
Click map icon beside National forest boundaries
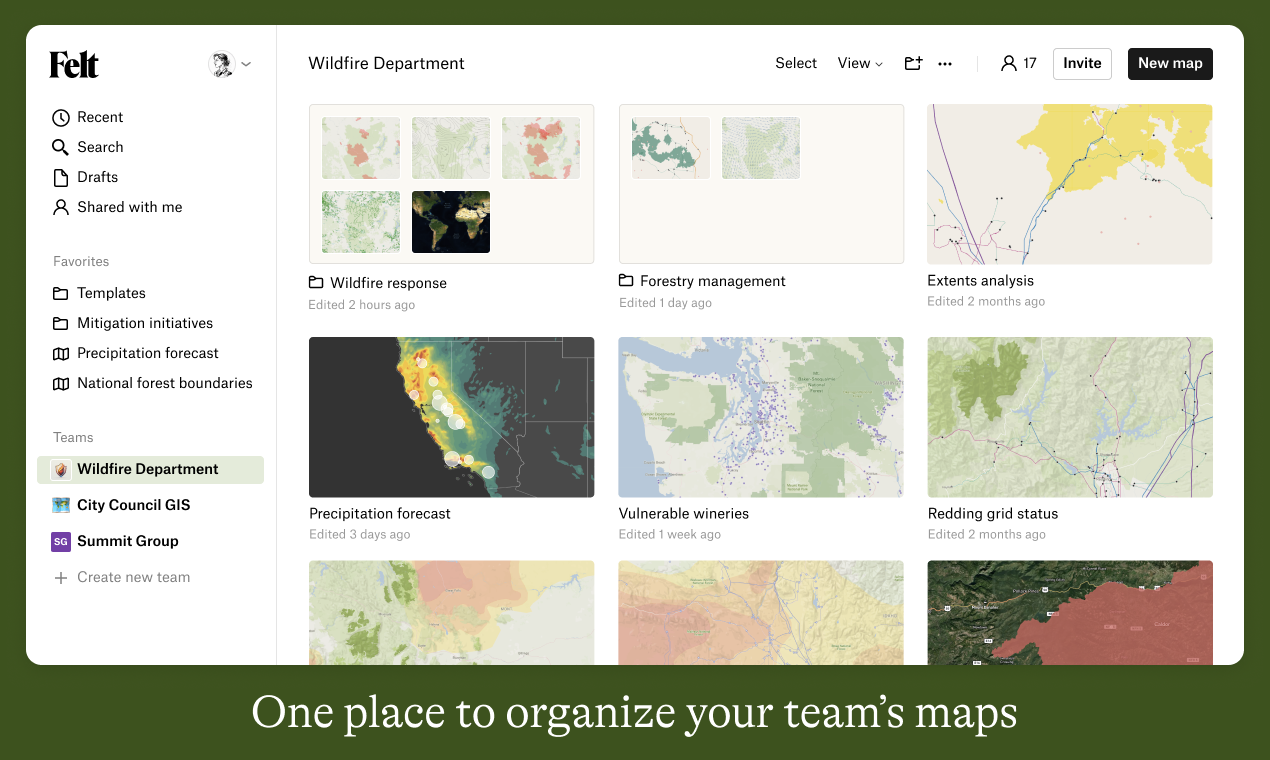tap(61, 384)
